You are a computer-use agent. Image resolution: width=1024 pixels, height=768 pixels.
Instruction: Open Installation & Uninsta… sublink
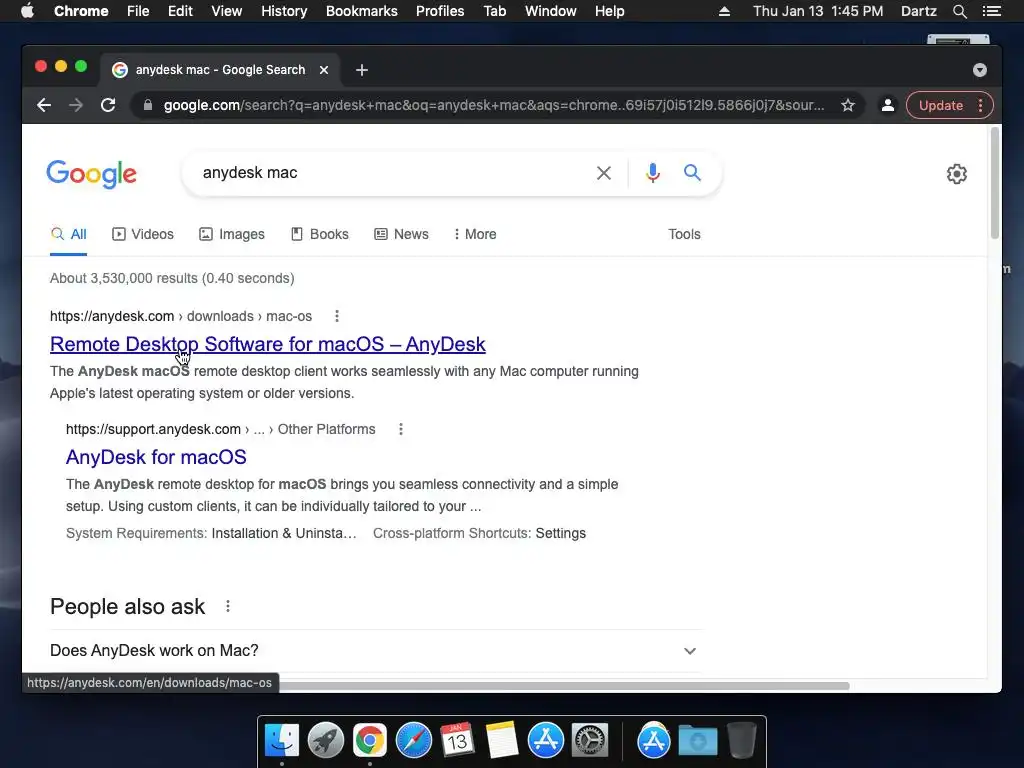coord(284,534)
